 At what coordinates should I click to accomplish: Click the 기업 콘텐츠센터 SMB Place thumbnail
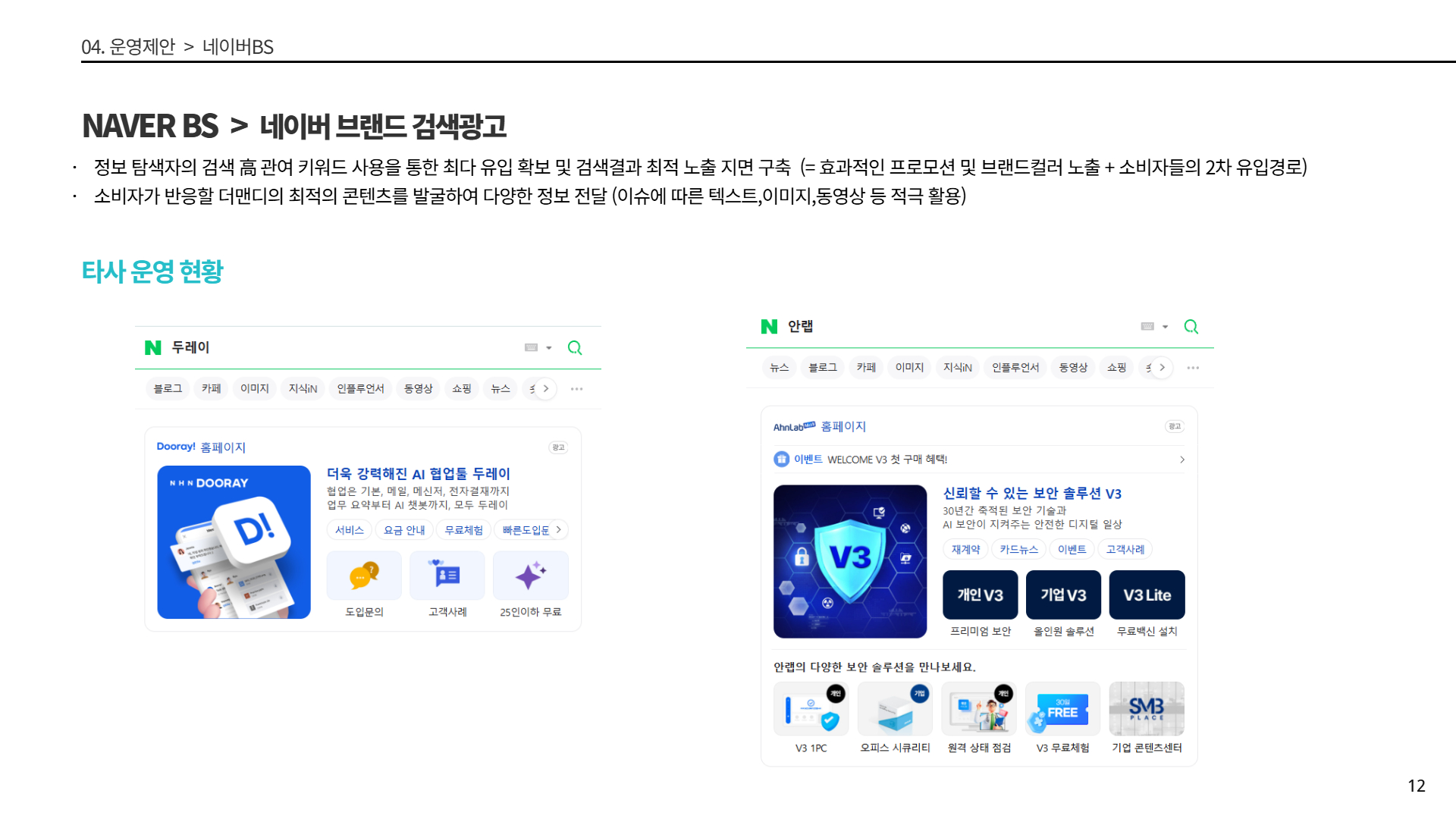click(x=1146, y=709)
